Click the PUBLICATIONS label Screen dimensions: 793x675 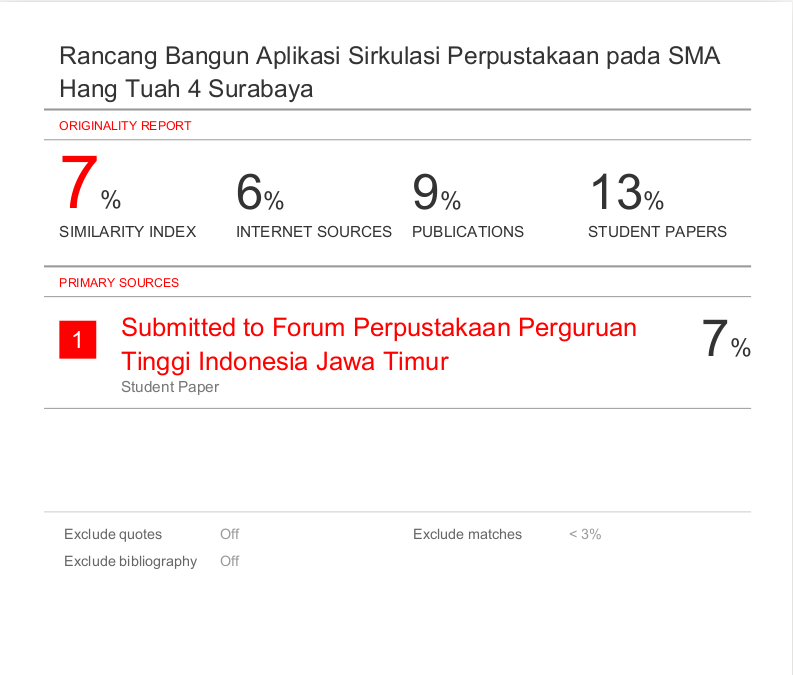click(x=467, y=232)
